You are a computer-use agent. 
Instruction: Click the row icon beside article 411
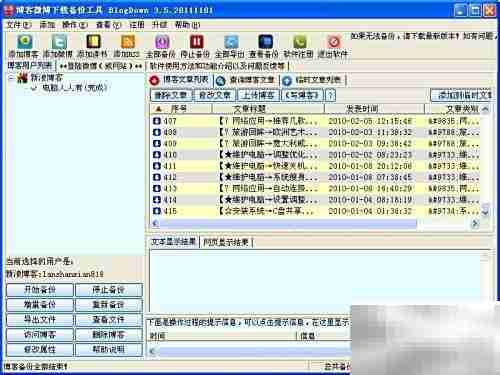click(157, 166)
